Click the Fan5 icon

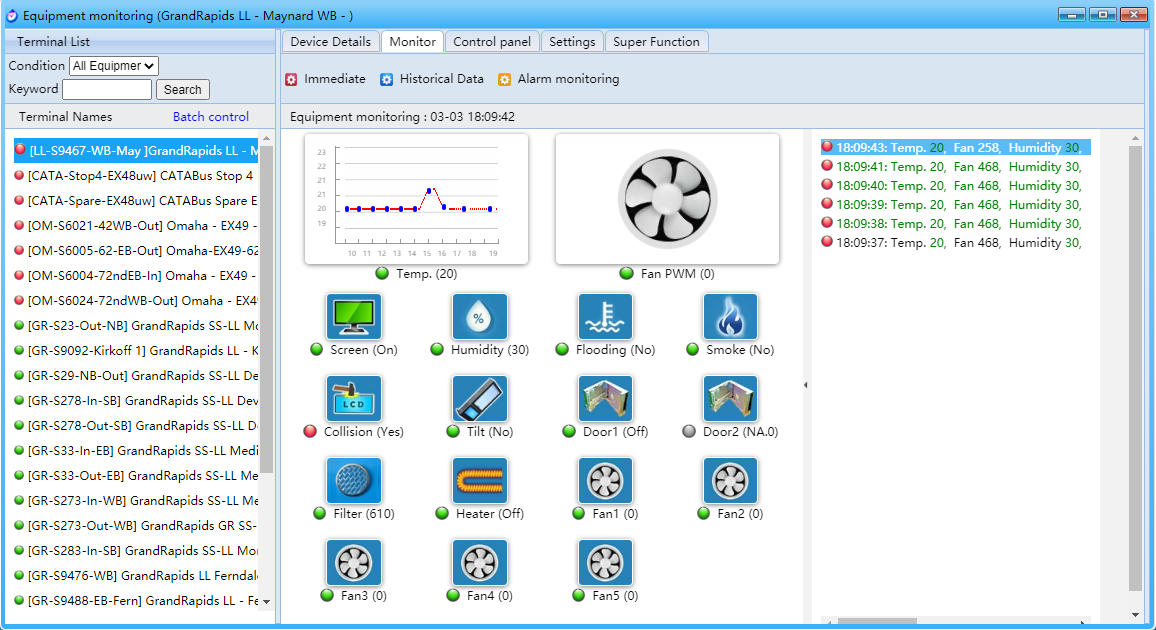[605, 562]
